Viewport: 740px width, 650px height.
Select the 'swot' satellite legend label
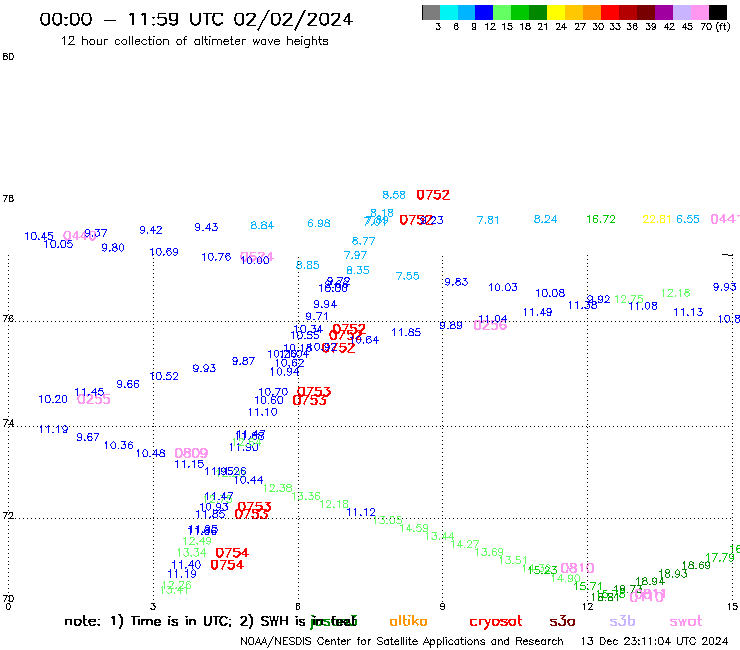click(686, 622)
